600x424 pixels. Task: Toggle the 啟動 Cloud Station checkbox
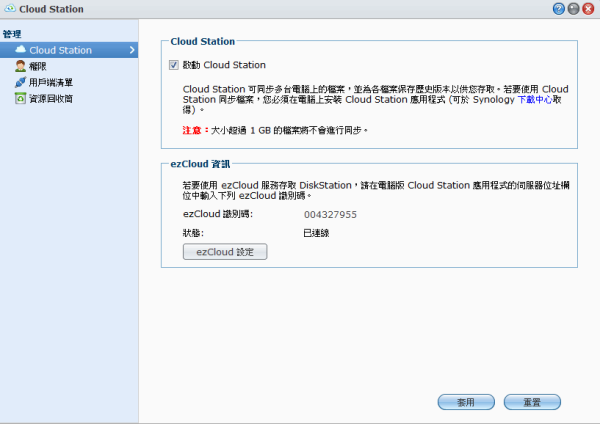(175, 65)
